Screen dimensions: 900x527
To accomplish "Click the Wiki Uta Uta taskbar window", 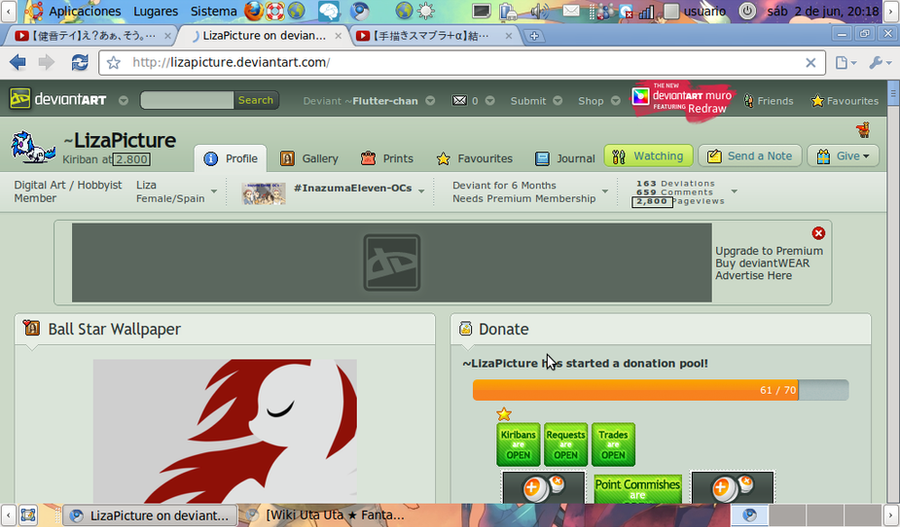I will [x=328, y=516].
